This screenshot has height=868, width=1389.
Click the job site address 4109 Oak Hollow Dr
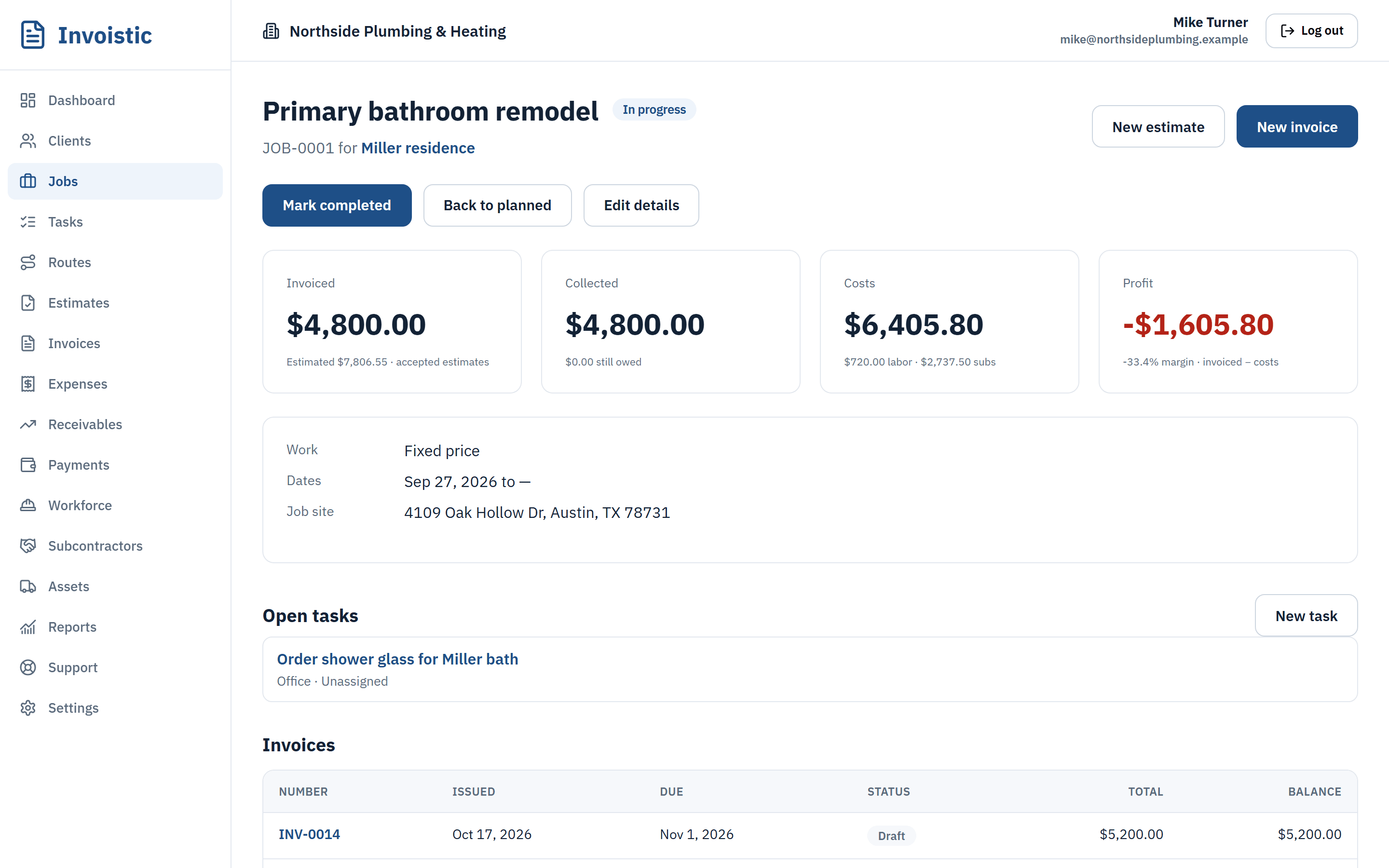coord(537,512)
